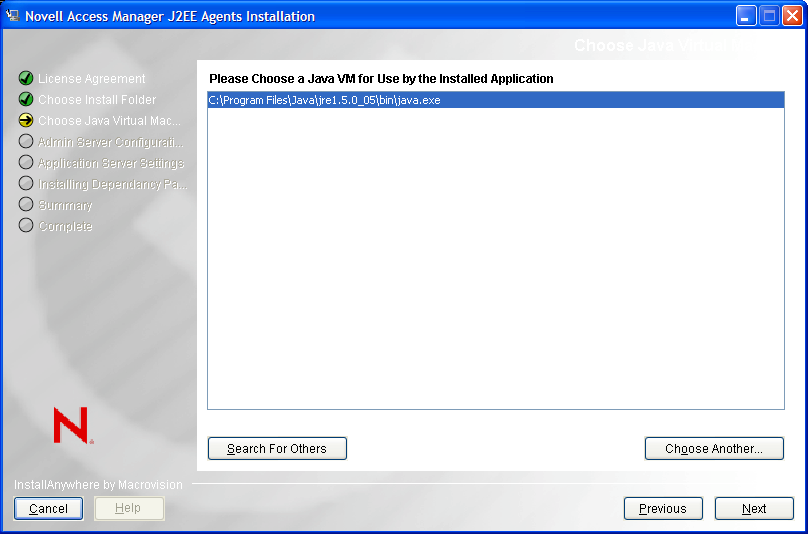Viewport: 808px width, 534px height.
Task: Minimize the installer window
Action: (745, 16)
